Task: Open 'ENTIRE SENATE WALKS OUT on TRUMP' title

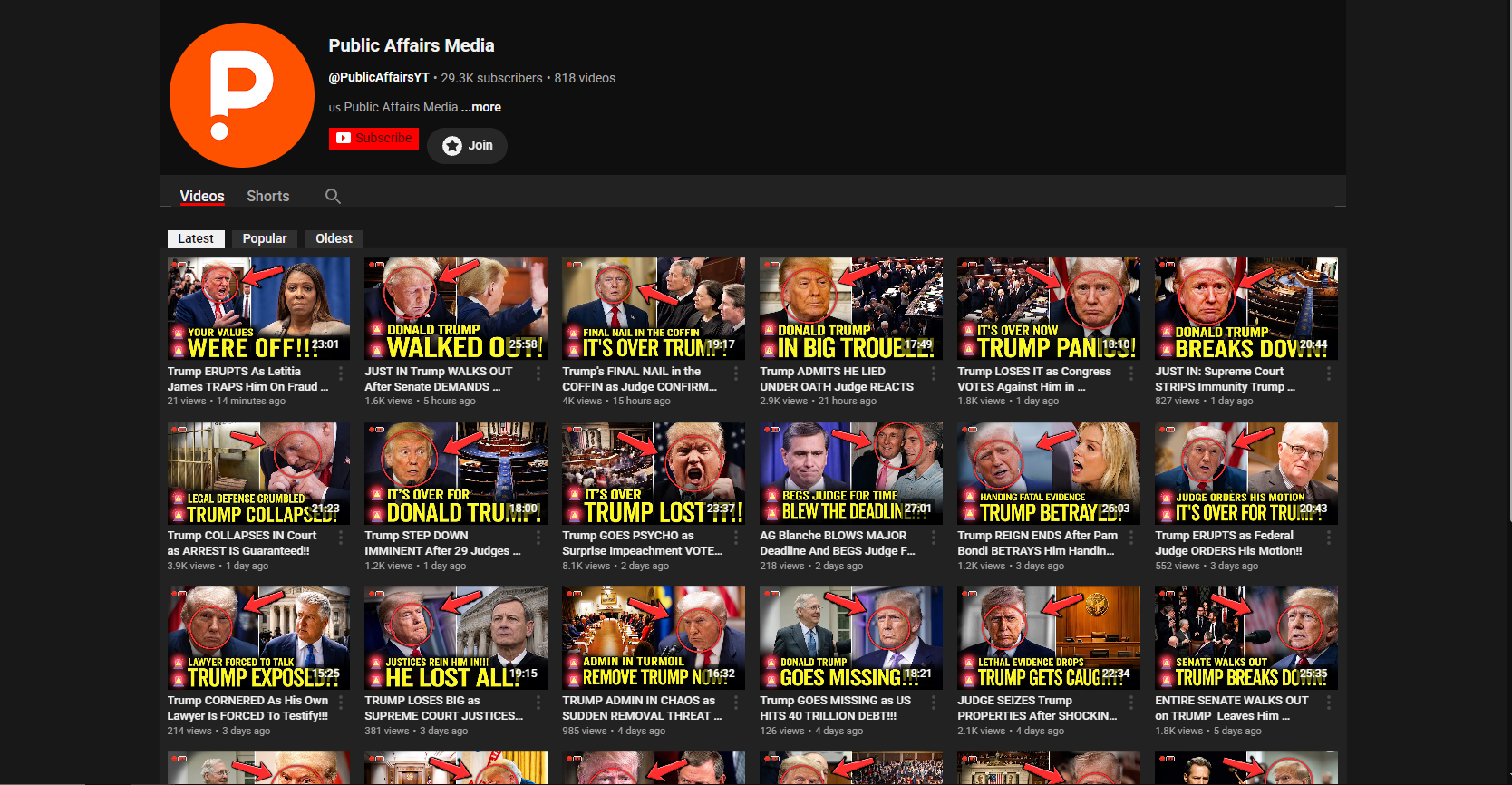Action: coord(1232,708)
